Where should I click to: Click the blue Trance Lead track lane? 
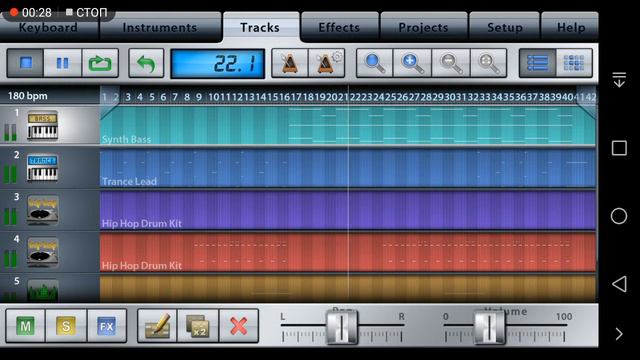[x=348, y=168]
